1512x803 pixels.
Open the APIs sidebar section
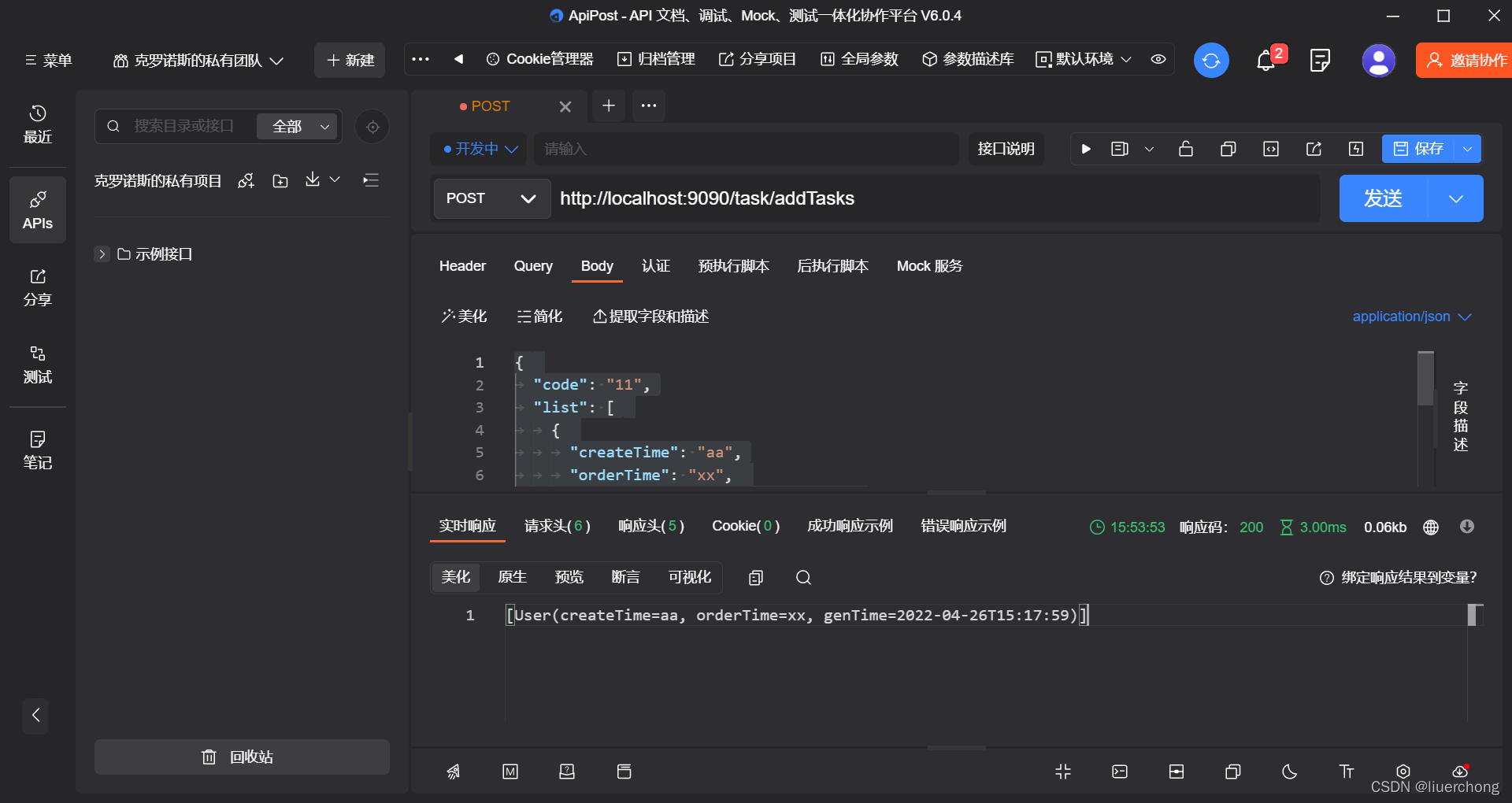pos(38,209)
